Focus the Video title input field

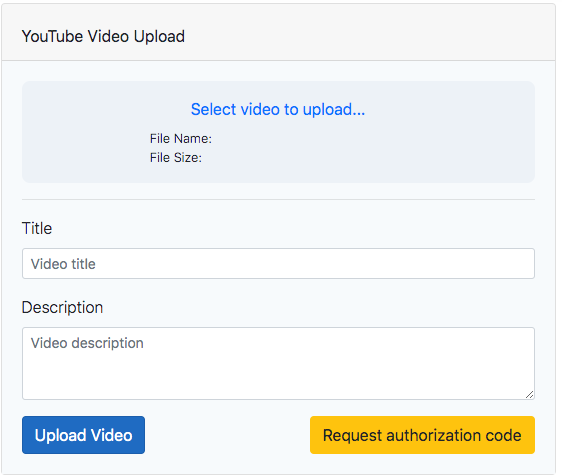(278, 263)
